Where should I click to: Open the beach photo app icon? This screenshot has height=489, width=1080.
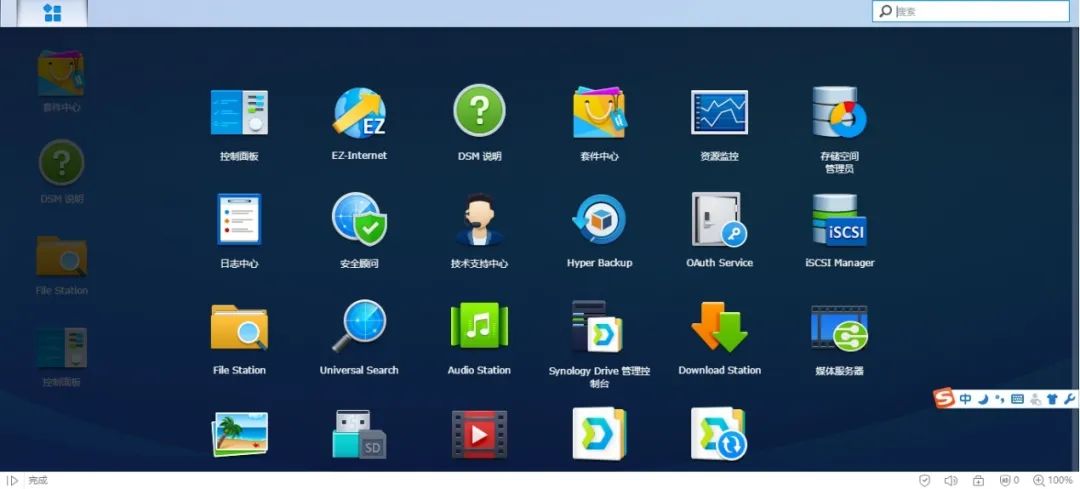(x=239, y=434)
